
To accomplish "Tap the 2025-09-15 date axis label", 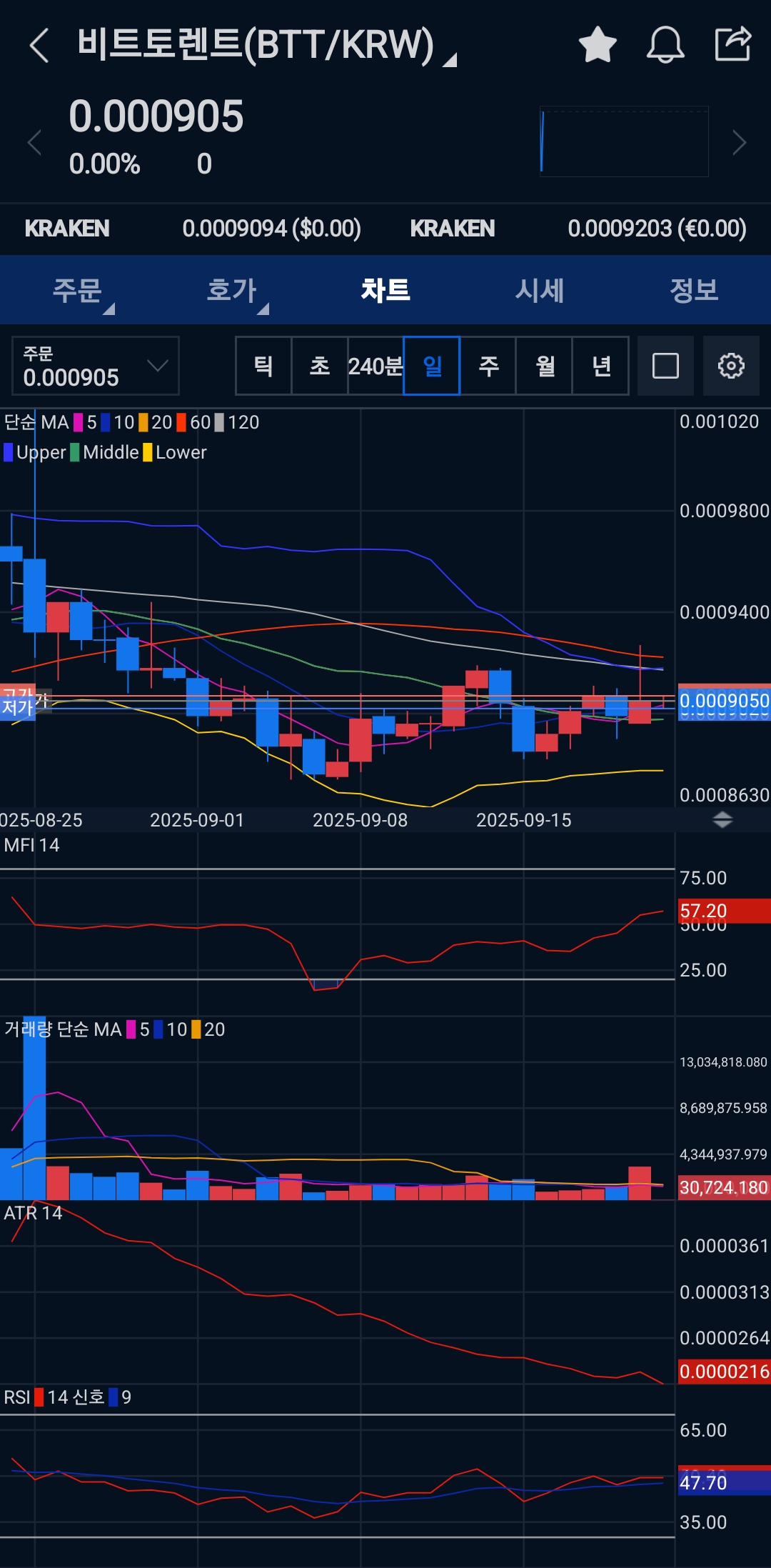I will coord(524,820).
